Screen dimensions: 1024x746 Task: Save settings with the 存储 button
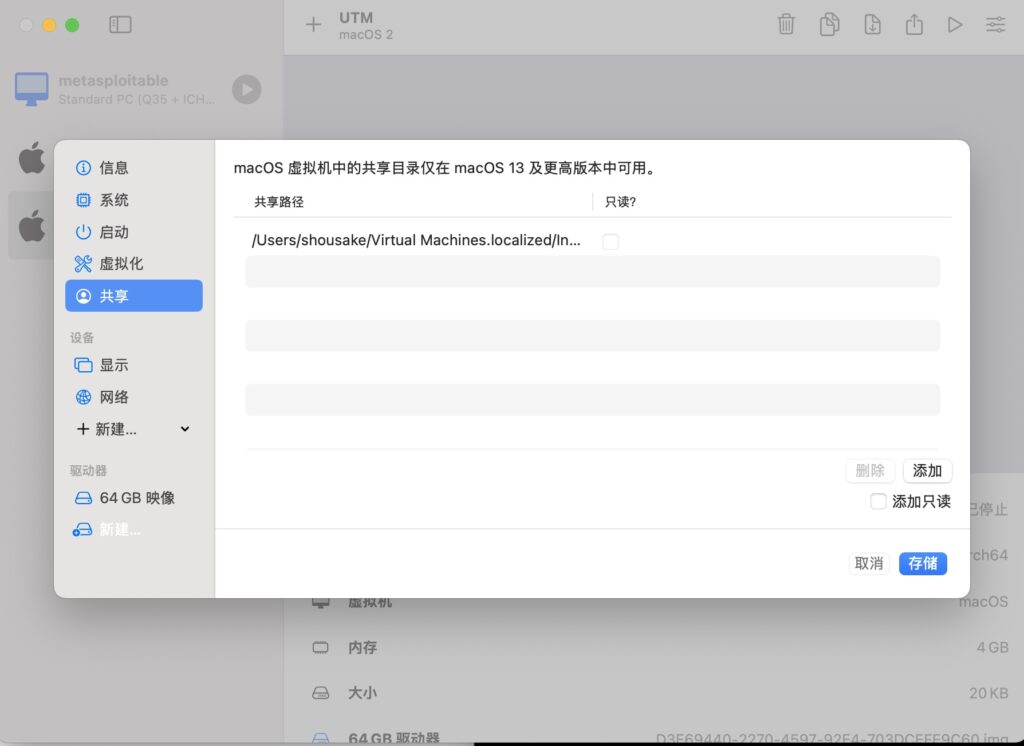click(x=923, y=564)
